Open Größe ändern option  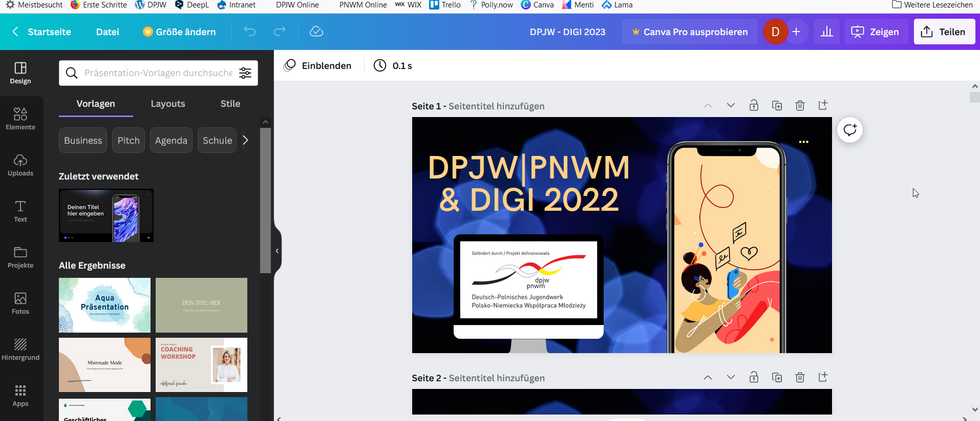tap(179, 32)
